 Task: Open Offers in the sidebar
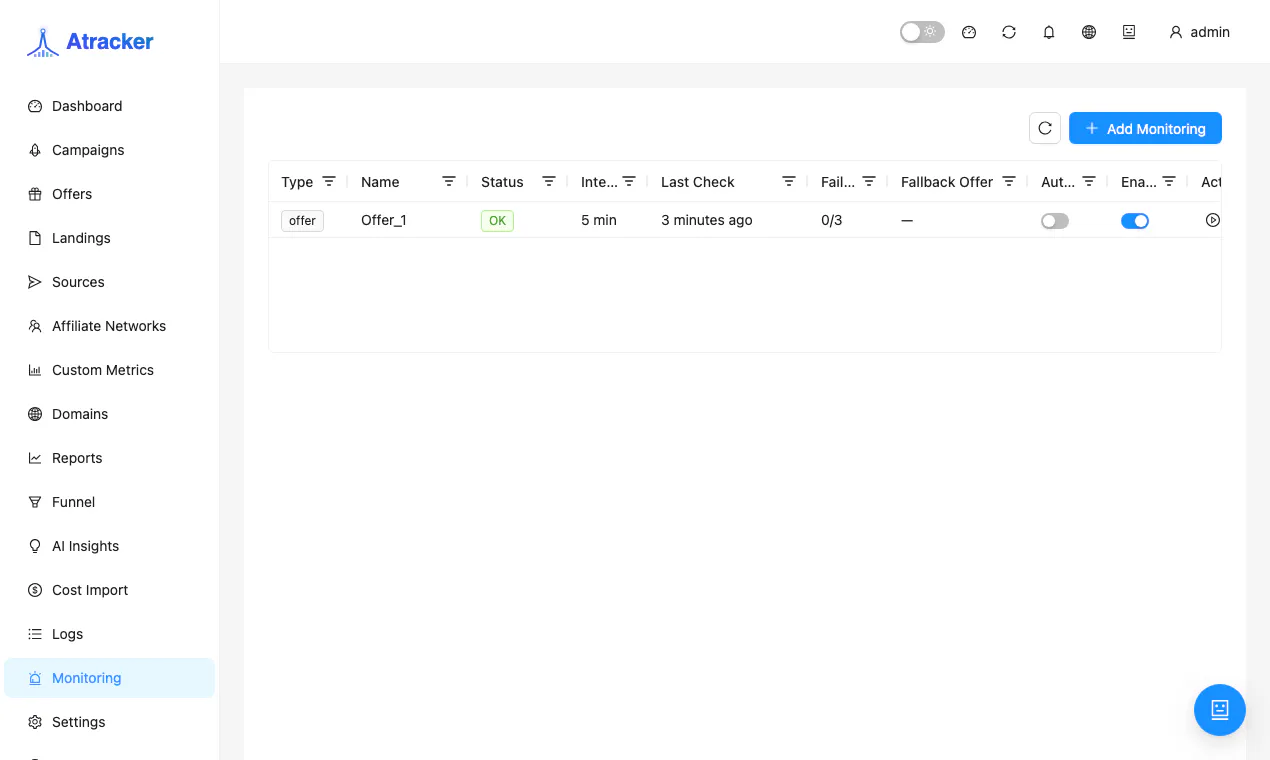click(x=110, y=194)
